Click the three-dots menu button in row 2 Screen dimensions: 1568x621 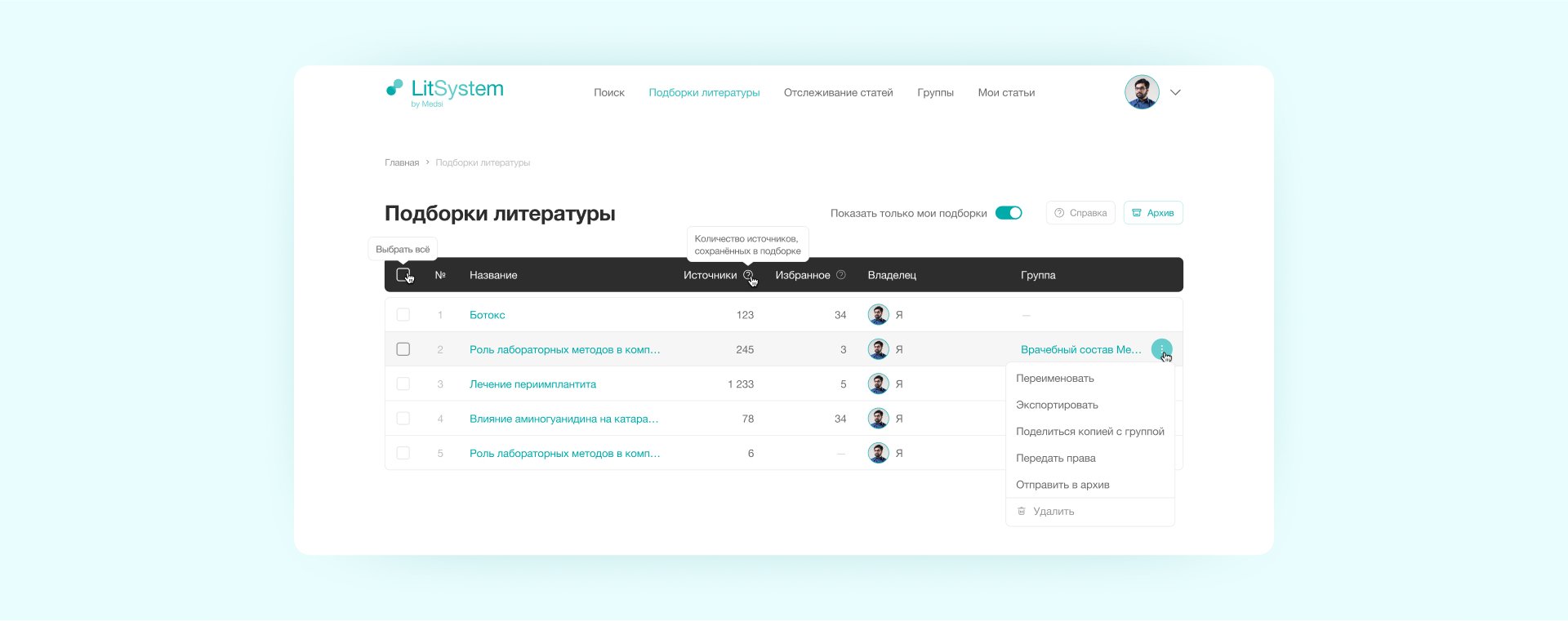1161,349
